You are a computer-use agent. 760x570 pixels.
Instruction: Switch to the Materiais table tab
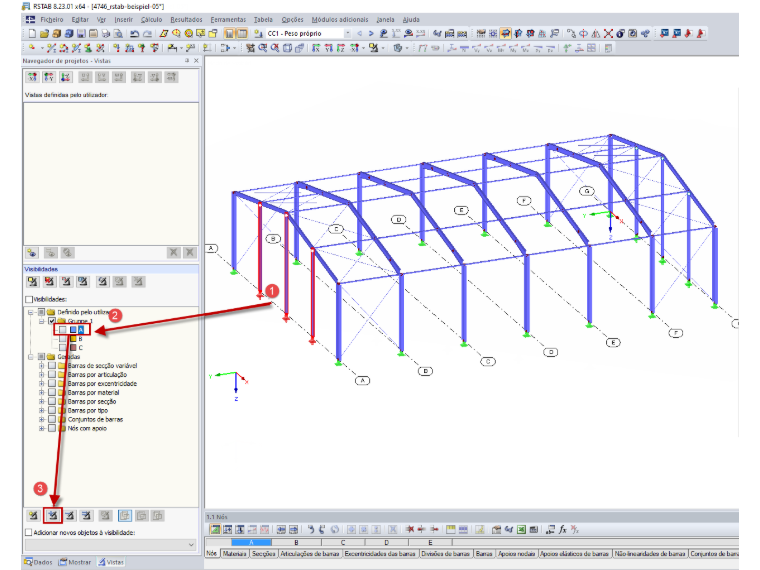coord(234,554)
